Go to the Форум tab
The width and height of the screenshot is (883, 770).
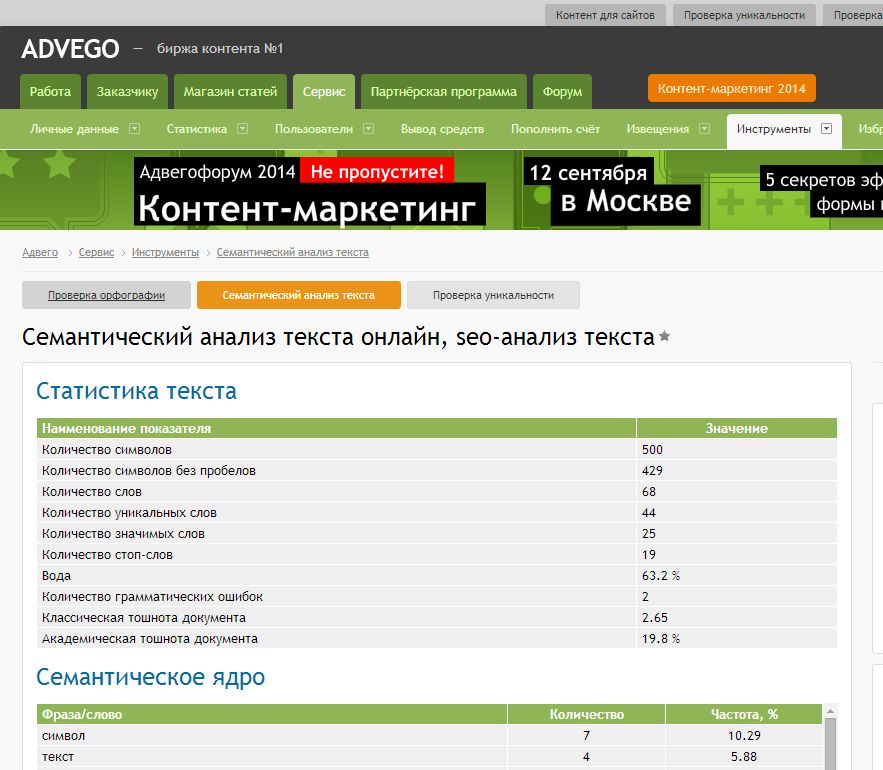click(562, 92)
